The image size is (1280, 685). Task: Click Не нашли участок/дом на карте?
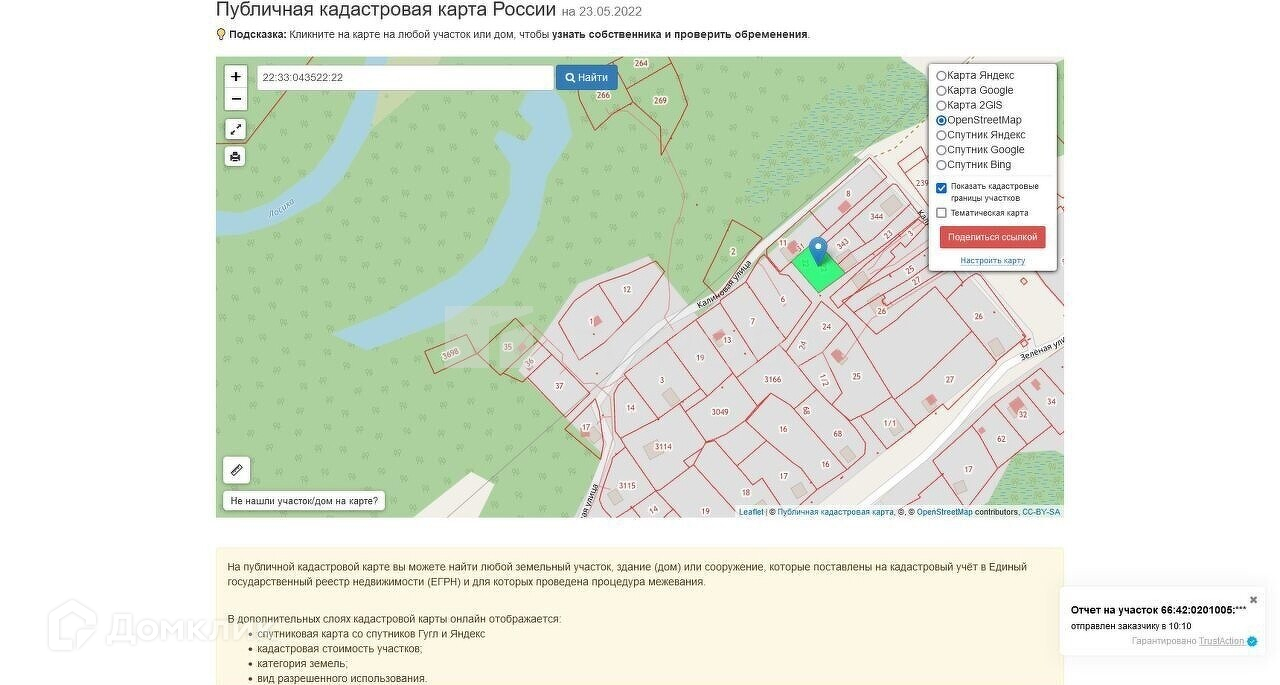click(304, 501)
